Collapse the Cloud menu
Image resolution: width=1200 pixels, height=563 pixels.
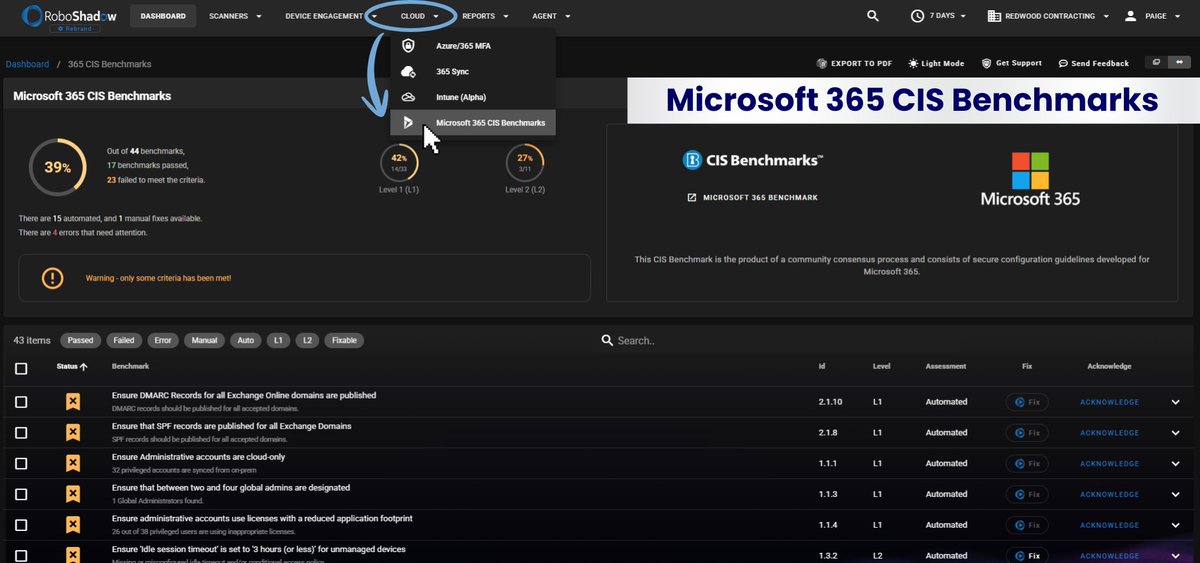[x=420, y=16]
